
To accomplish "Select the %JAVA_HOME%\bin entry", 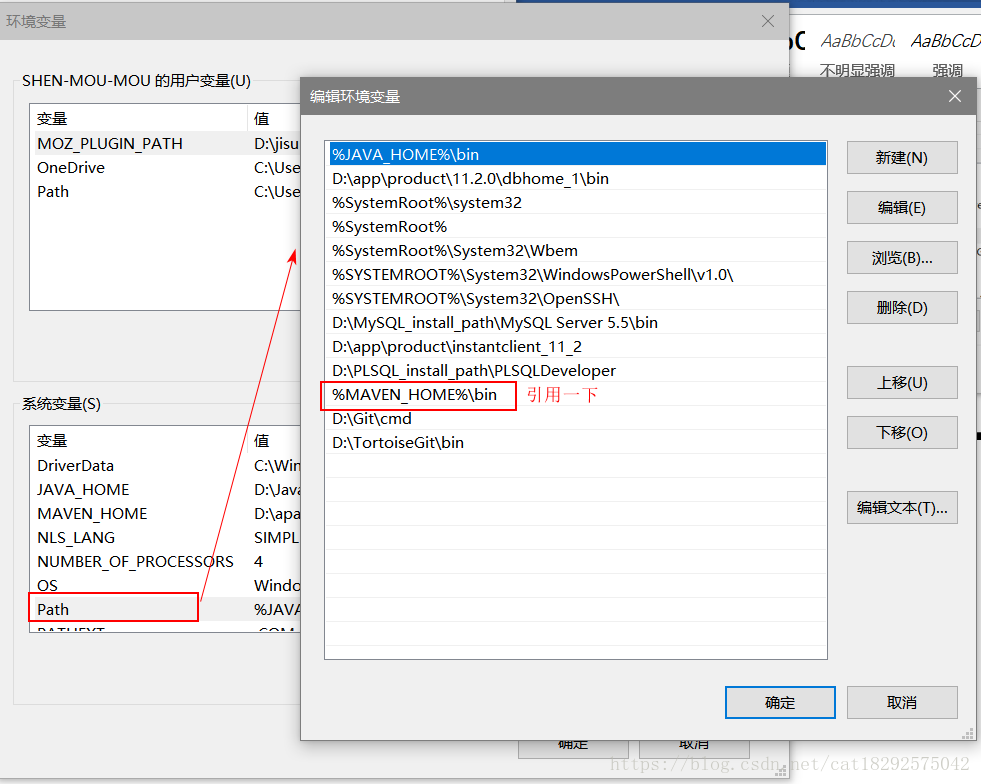I will (576, 155).
